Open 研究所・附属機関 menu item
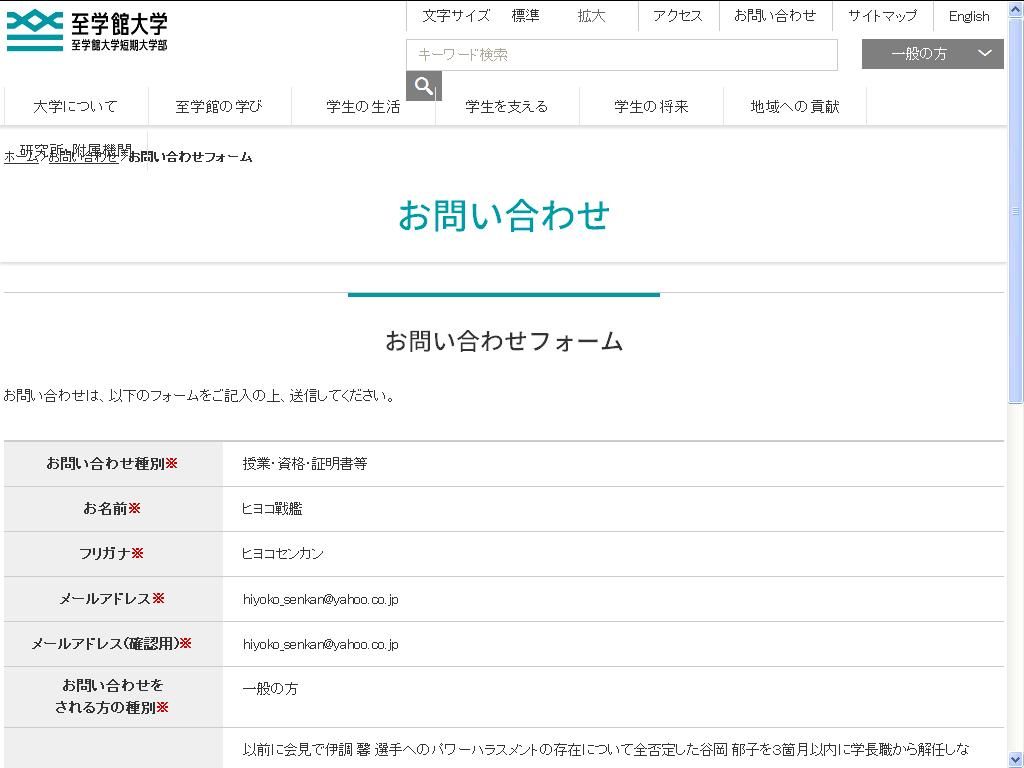Screen dimensions: 1024x768 (x=75, y=148)
